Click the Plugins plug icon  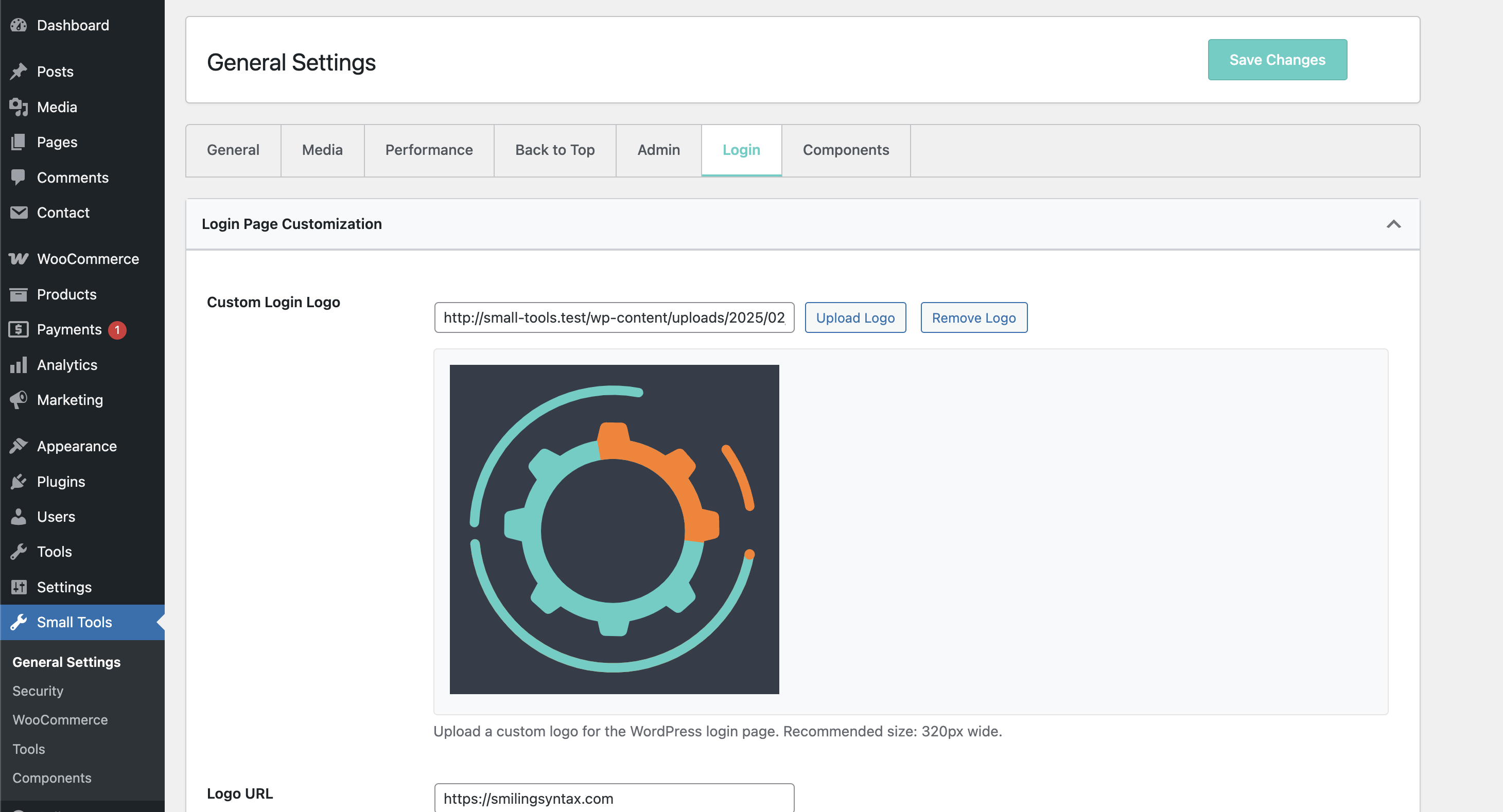[x=19, y=481]
